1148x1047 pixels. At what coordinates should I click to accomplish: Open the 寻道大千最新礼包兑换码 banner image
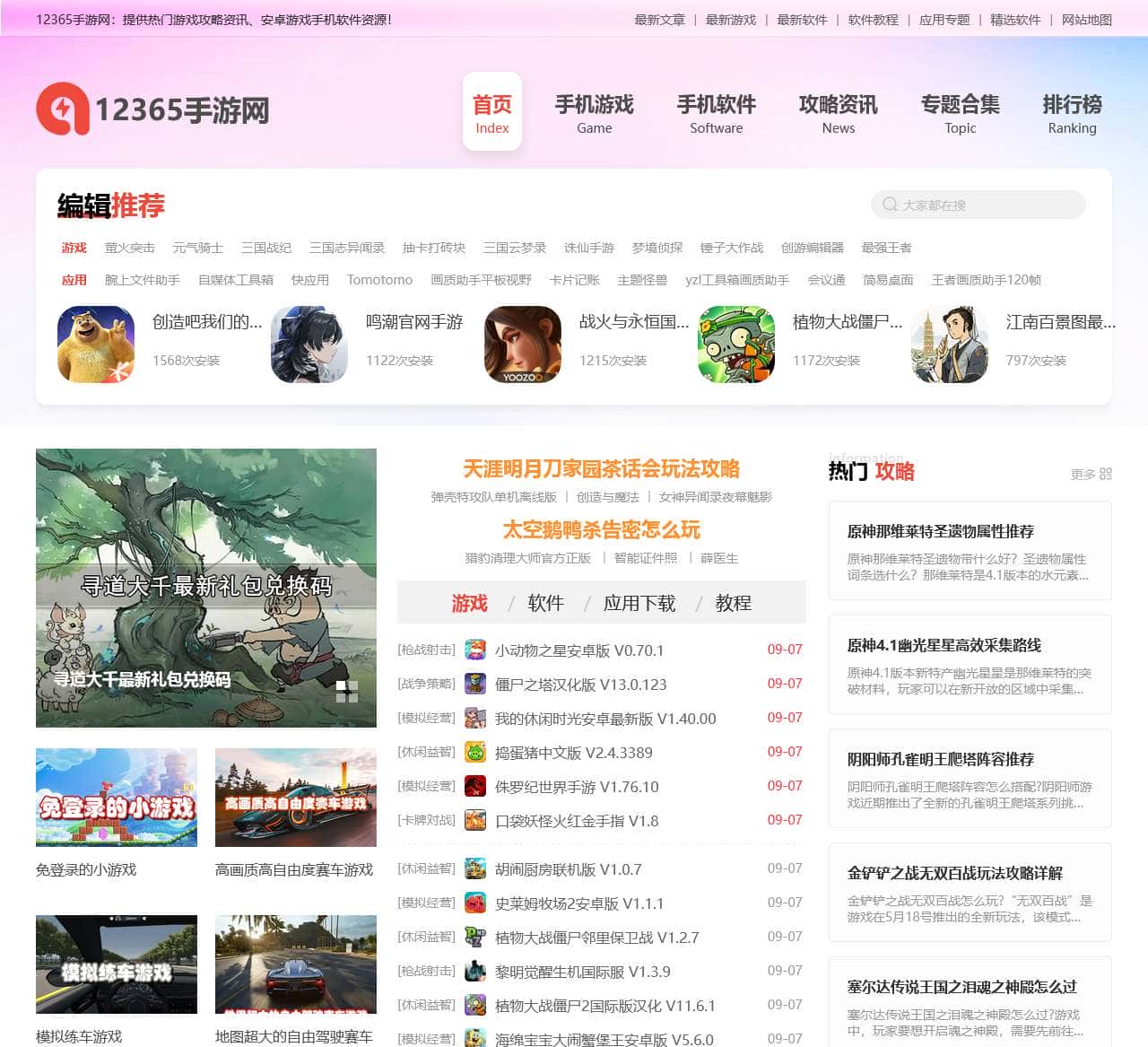pyautogui.click(x=206, y=588)
